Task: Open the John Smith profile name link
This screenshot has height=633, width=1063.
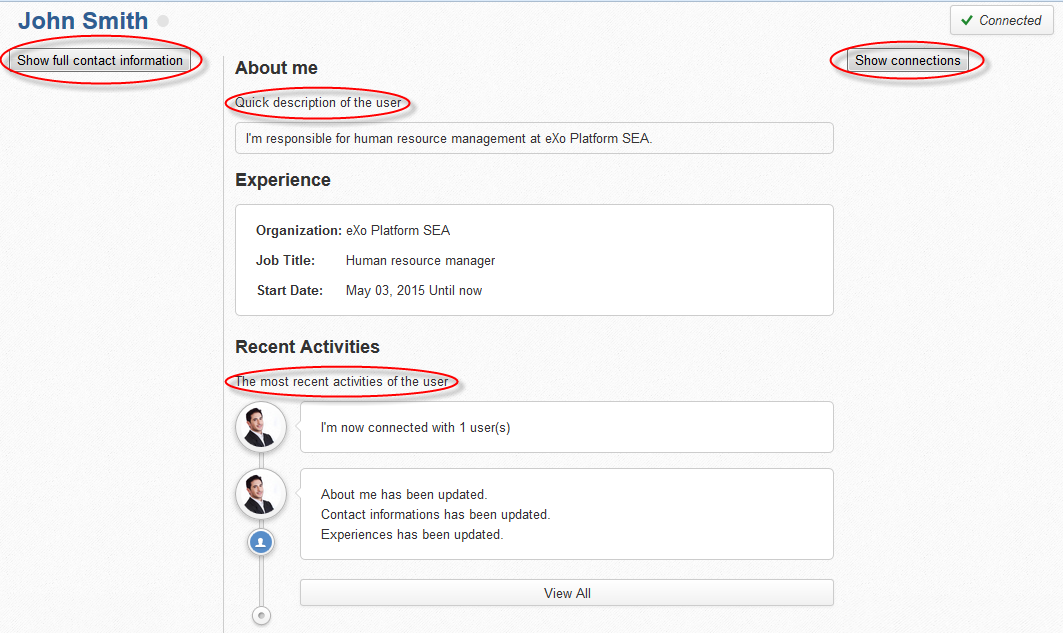Action: click(x=83, y=21)
